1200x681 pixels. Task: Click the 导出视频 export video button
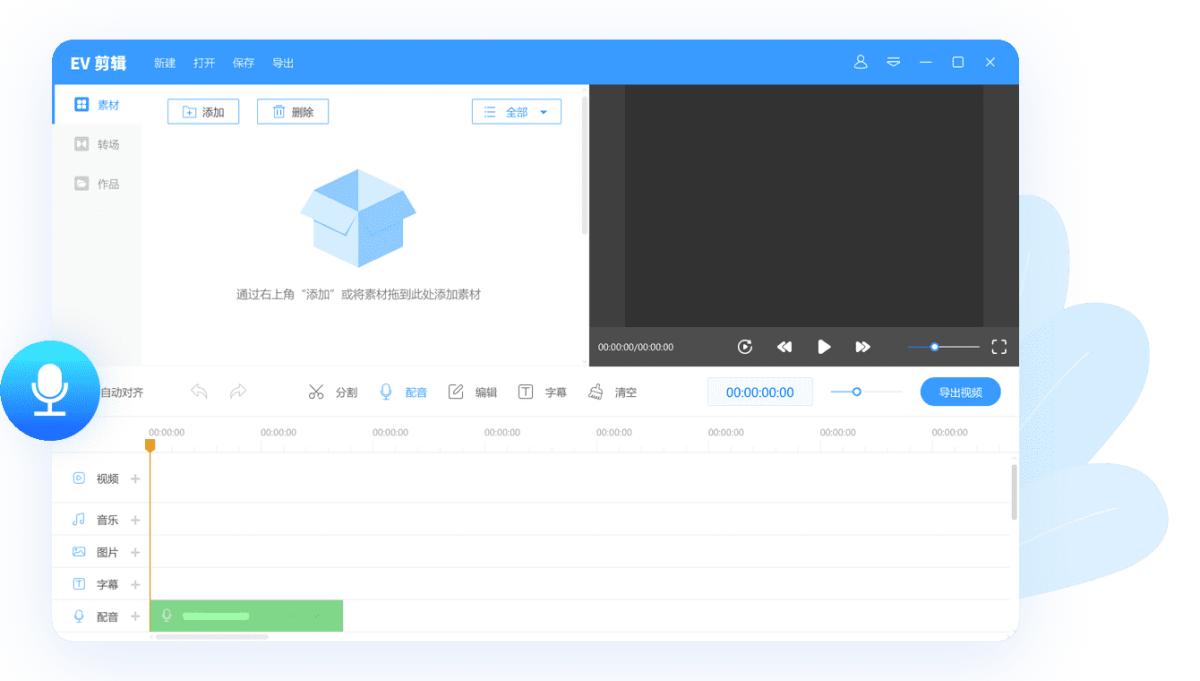pyautogui.click(x=960, y=392)
